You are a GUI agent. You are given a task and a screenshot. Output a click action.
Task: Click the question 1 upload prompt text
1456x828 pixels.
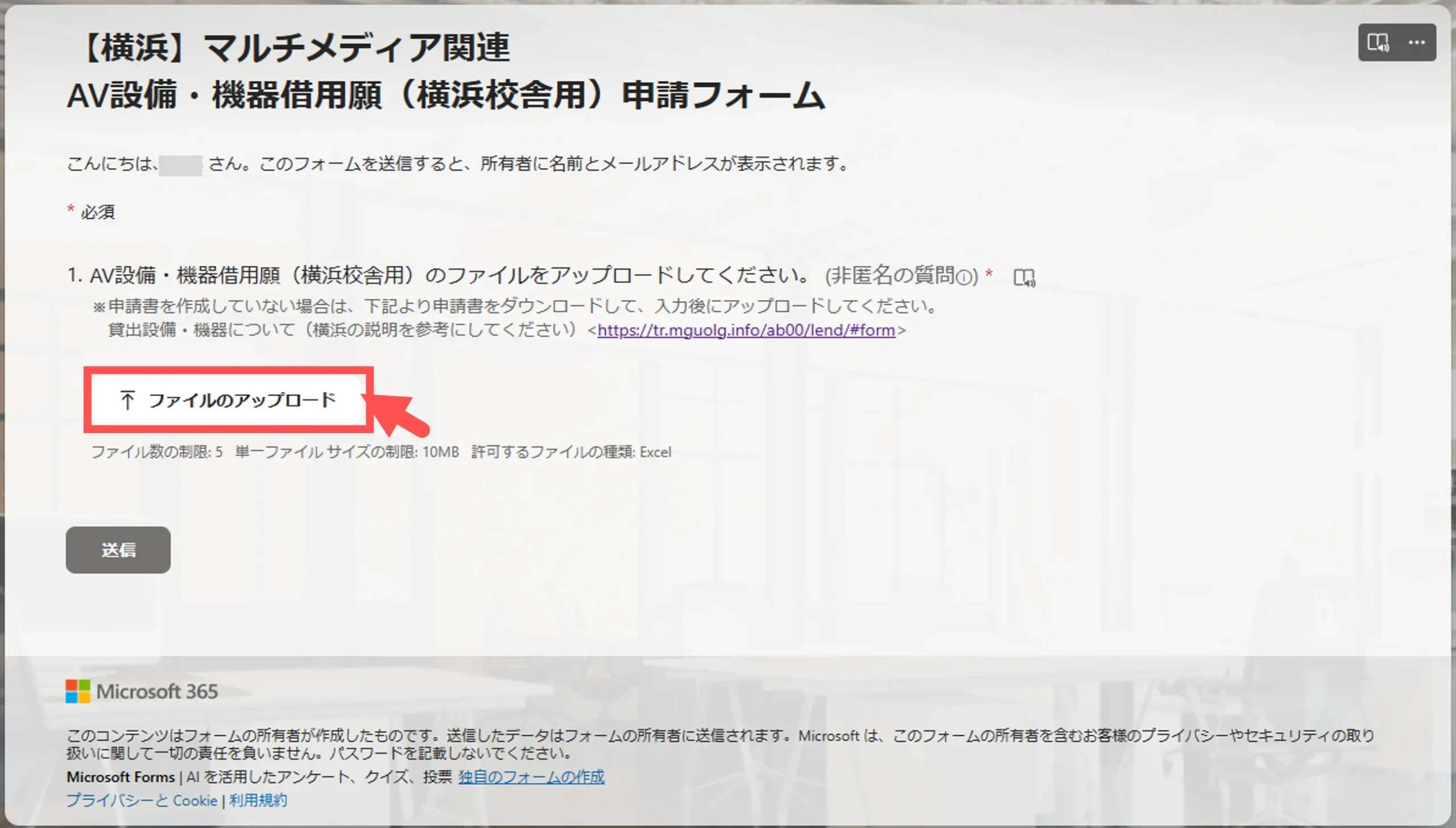438,275
